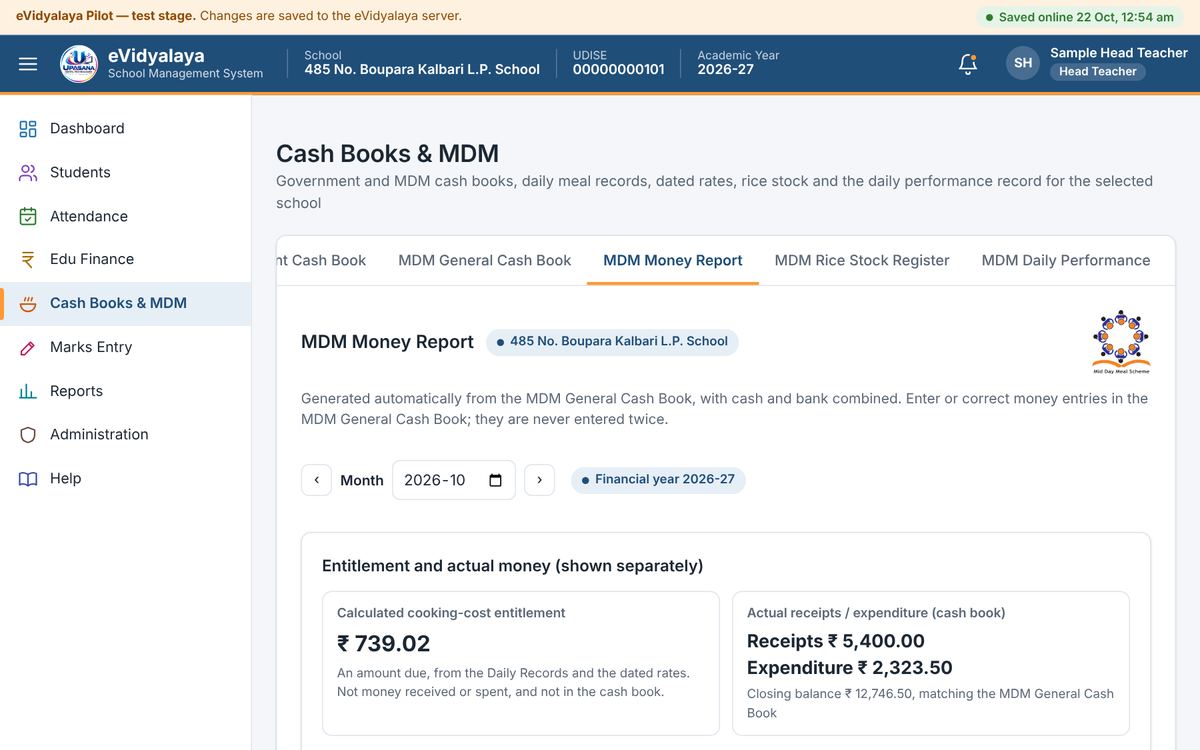Open the SH user avatar
The image size is (1200, 750).
pyautogui.click(x=1023, y=63)
